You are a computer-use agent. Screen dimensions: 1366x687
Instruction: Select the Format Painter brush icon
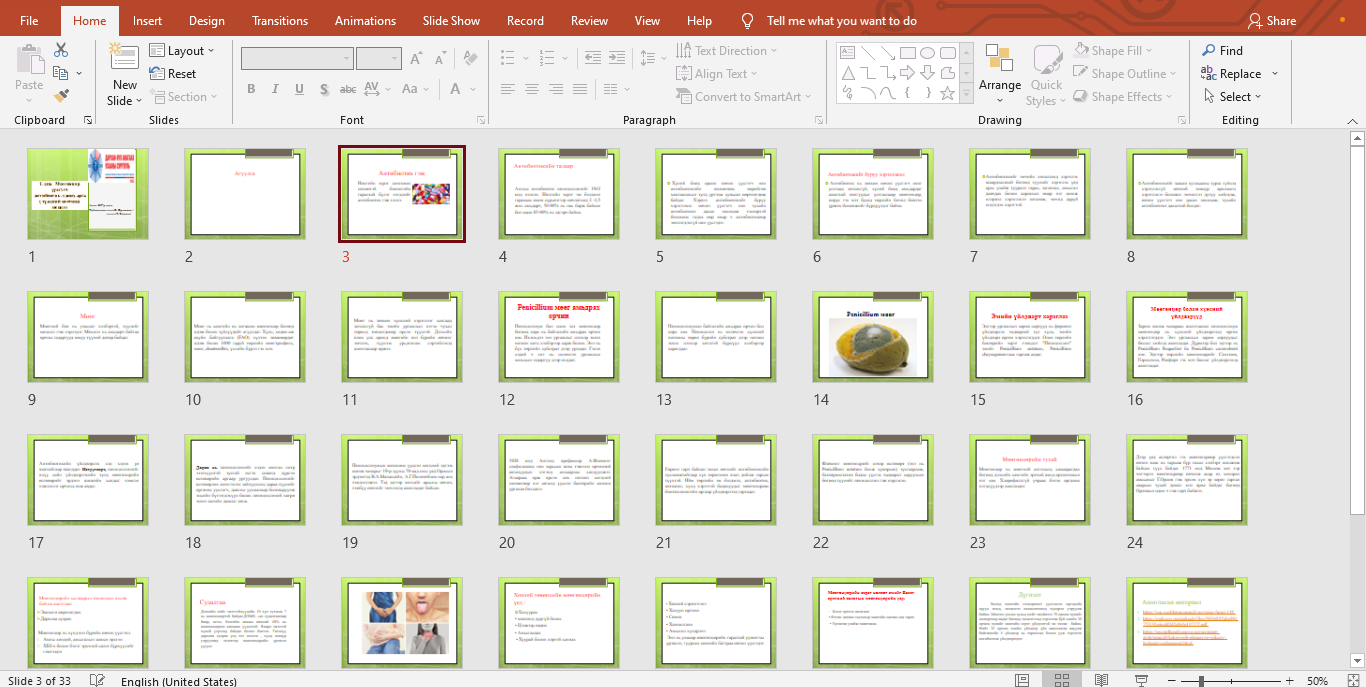pyautogui.click(x=61, y=96)
